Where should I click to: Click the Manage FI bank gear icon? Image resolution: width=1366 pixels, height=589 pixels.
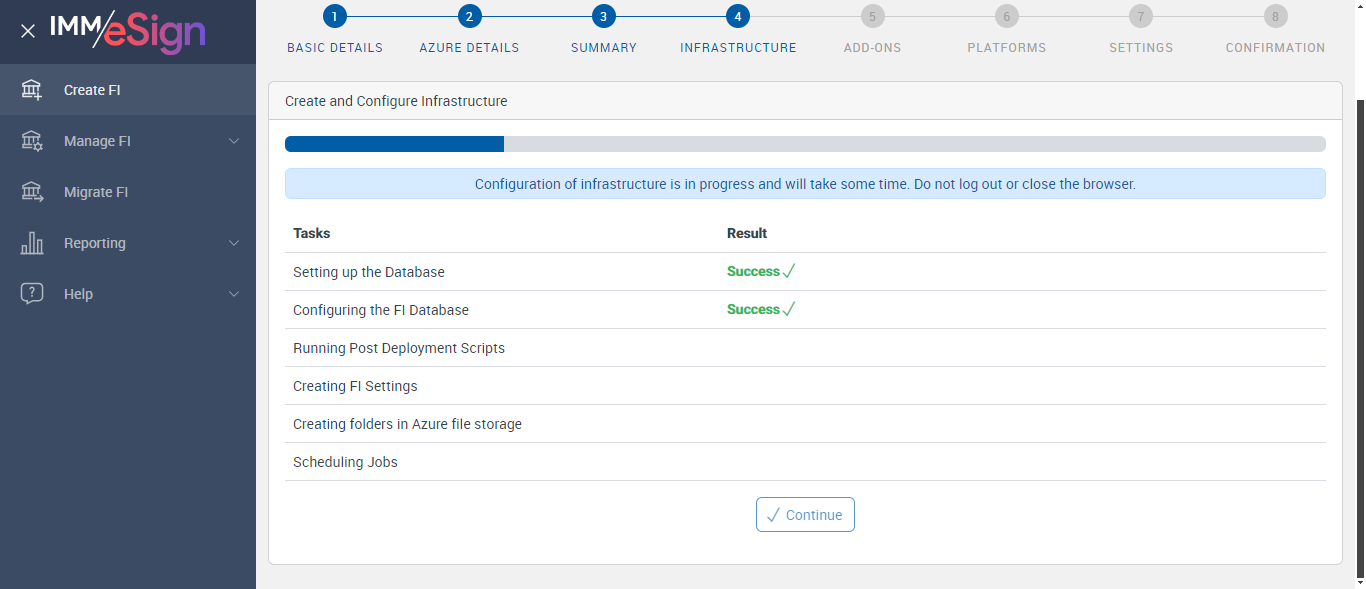[32, 141]
